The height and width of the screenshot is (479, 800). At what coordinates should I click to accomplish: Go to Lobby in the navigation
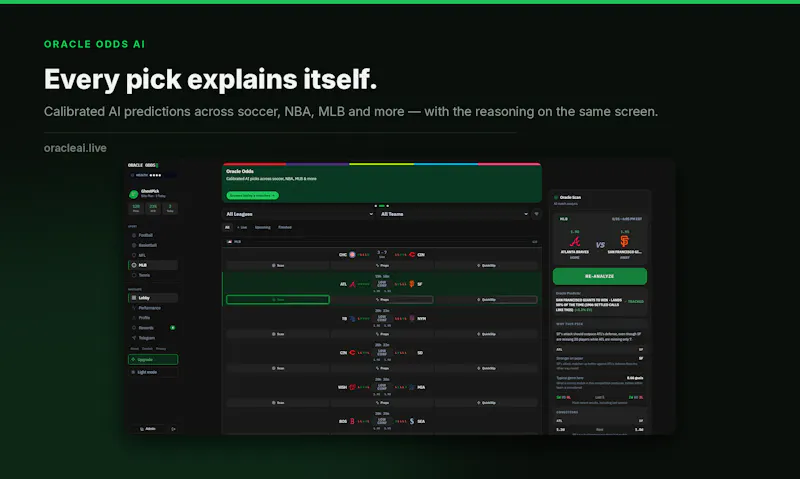click(153, 298)
